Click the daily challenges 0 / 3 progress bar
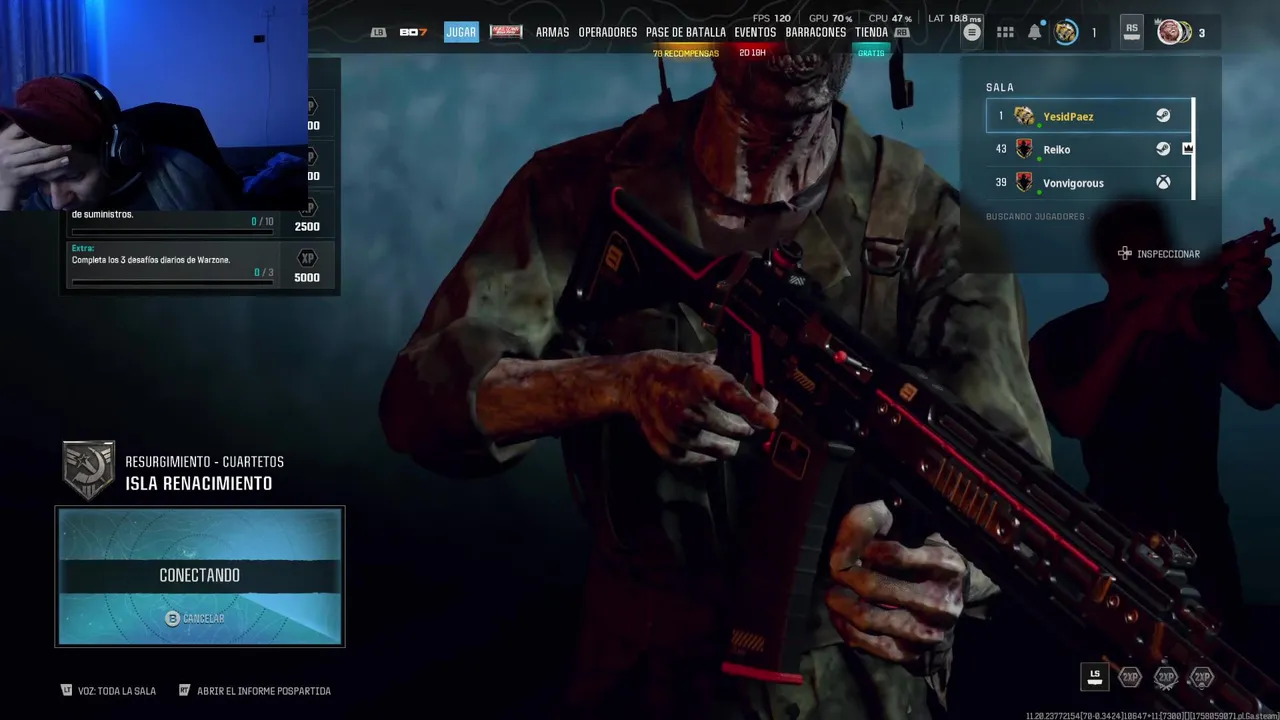This screenshot has width=1280, height=720. 172,283
